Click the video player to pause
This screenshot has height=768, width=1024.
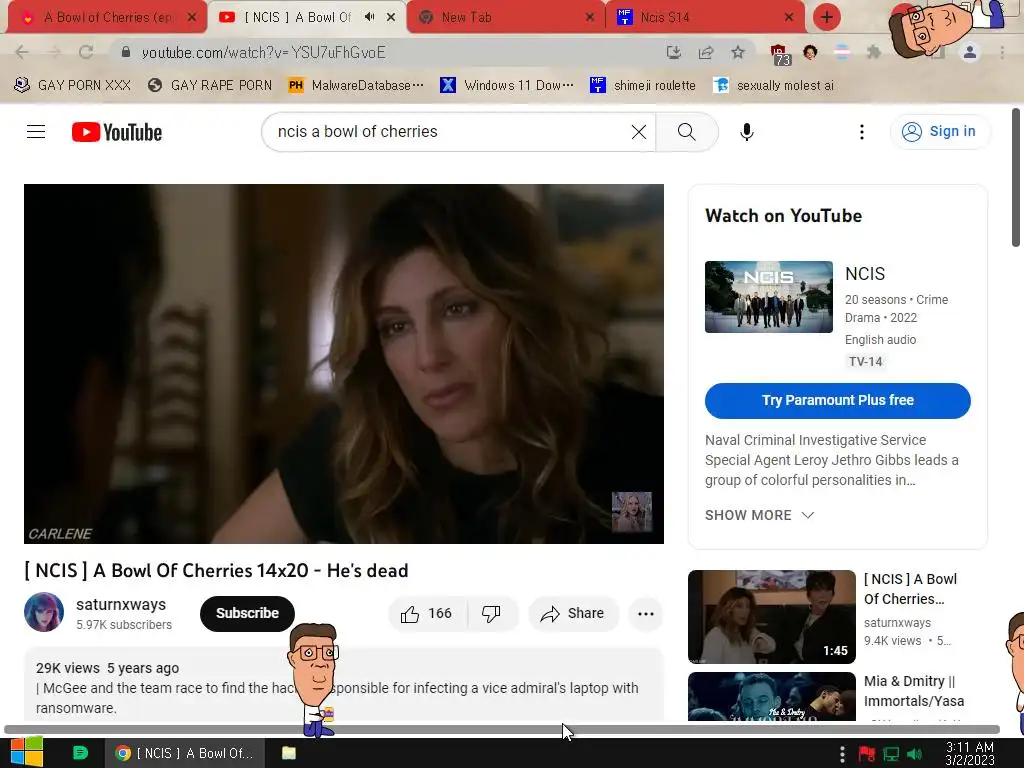click(344, 363)
